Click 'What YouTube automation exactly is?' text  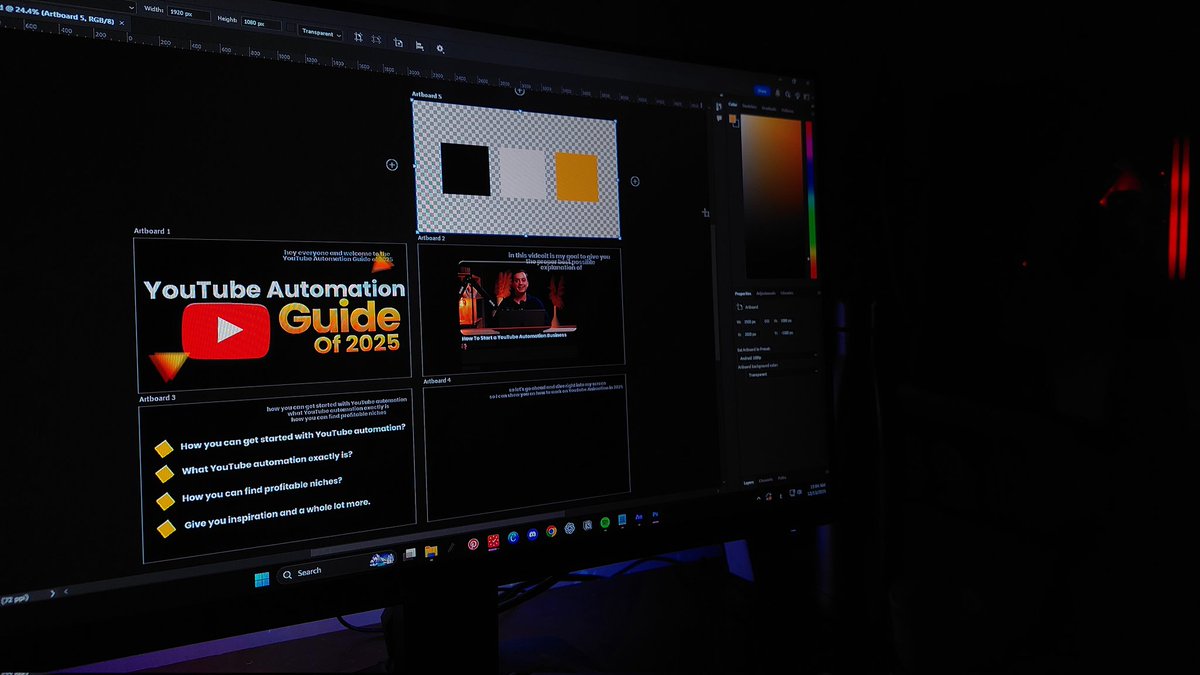tap(267, 462)
